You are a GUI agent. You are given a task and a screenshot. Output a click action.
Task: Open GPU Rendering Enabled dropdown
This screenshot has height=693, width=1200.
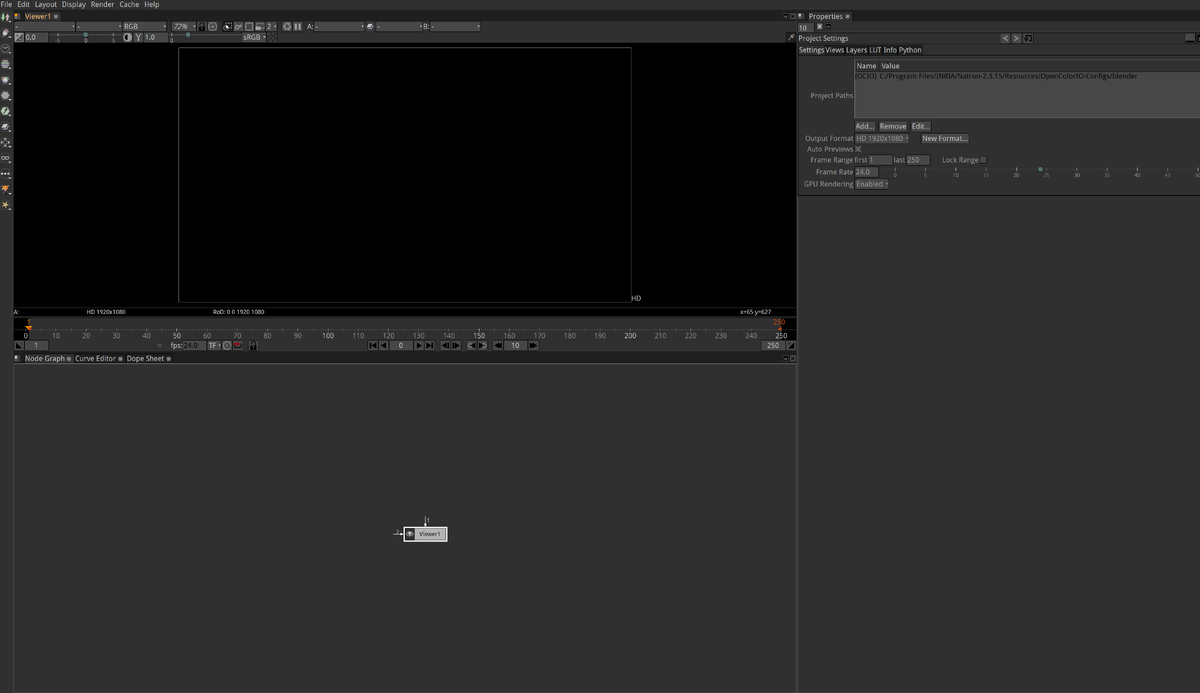click(x=872, y=184)
